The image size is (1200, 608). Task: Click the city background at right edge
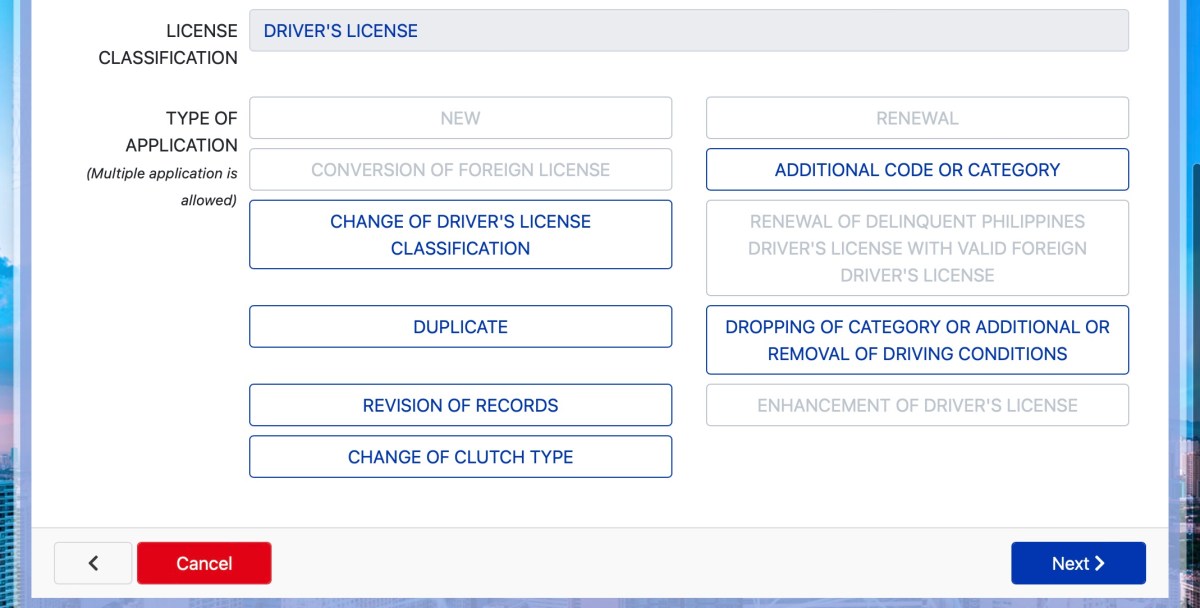click(x=1185, y=300)
